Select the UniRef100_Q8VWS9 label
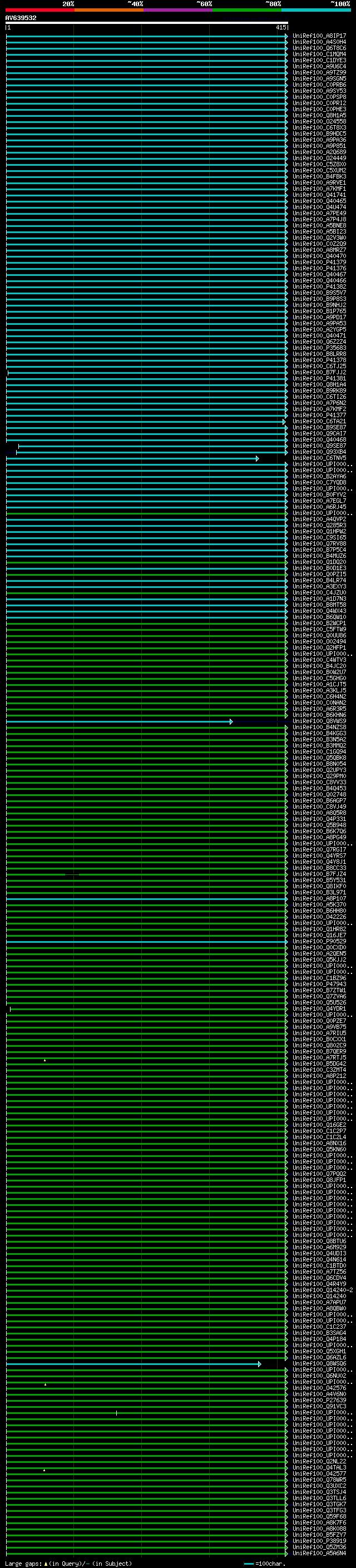 coord(319,721)
